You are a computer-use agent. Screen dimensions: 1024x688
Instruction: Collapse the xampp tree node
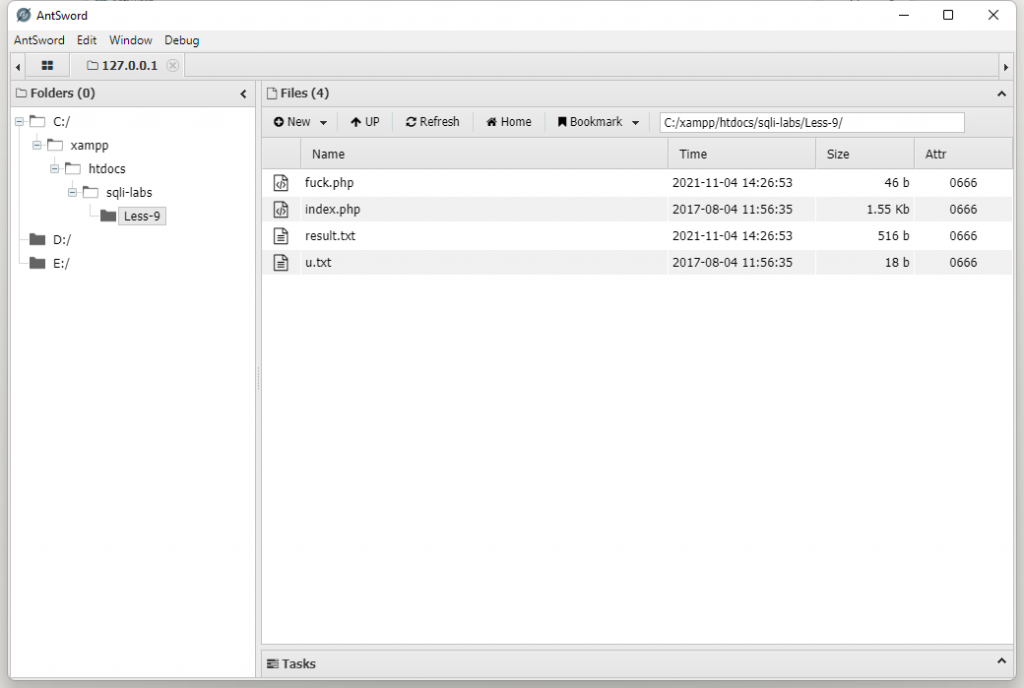37,145
